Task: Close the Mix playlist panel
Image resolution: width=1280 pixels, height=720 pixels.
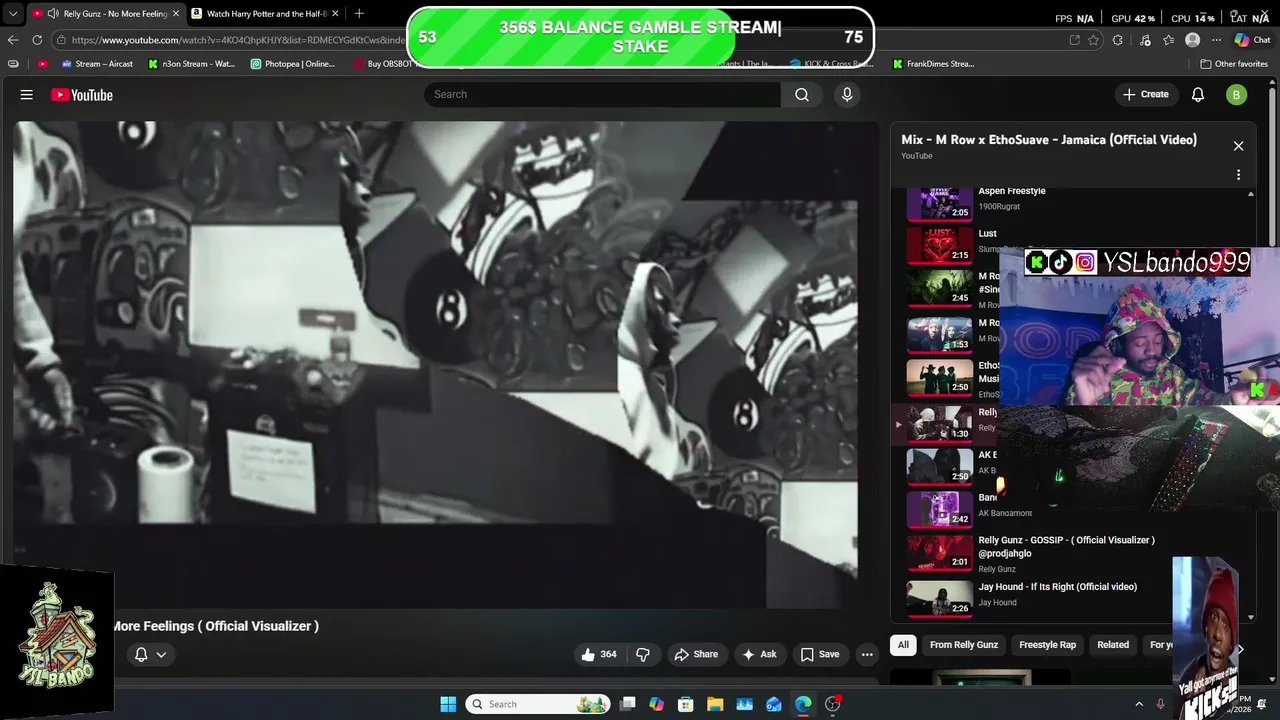Action: point(1238,146)
